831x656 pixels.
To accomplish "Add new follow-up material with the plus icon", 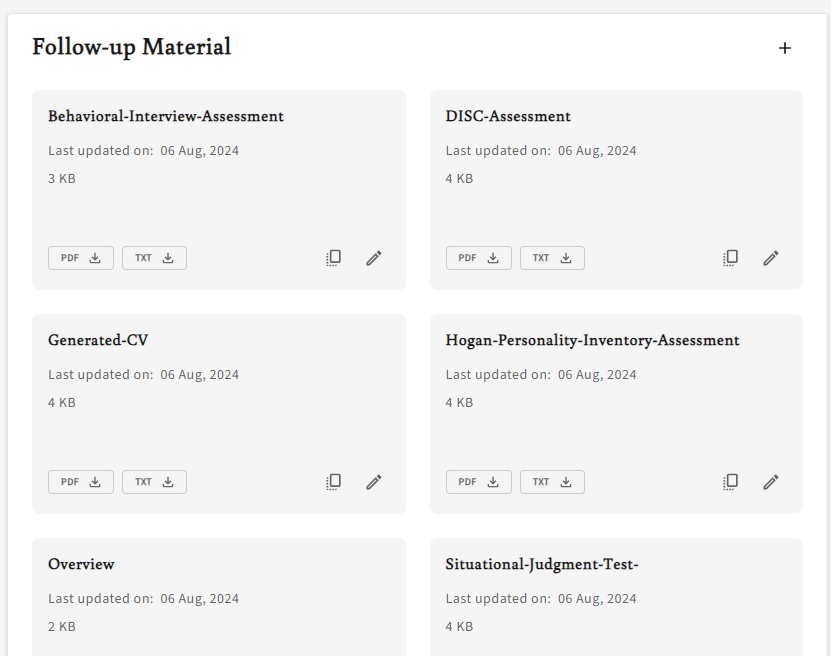I will 785,47.
